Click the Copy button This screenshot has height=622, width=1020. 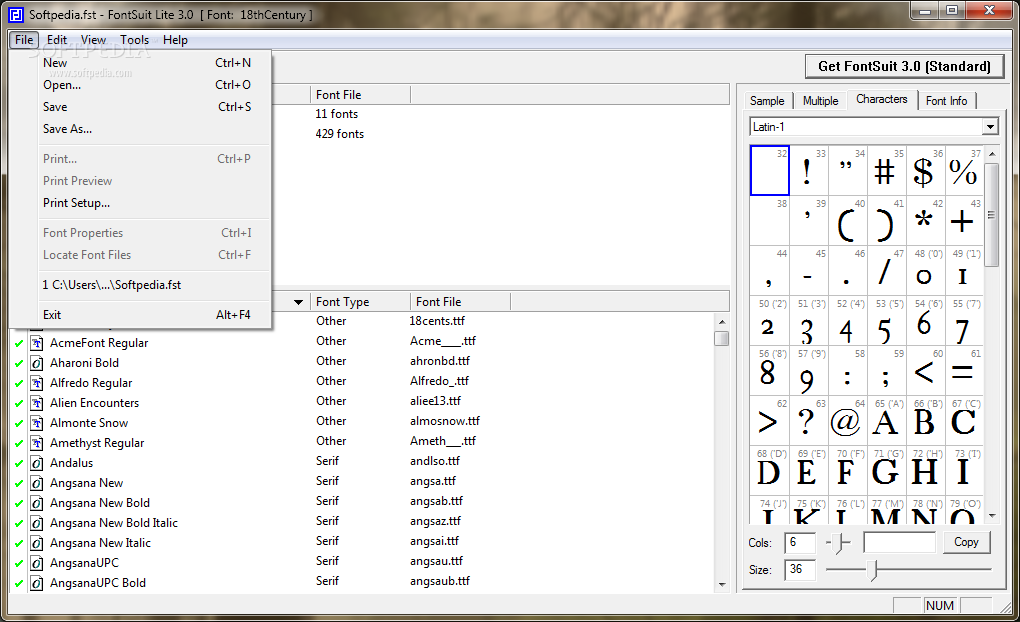pyautogui.click(x=966, y=542)
